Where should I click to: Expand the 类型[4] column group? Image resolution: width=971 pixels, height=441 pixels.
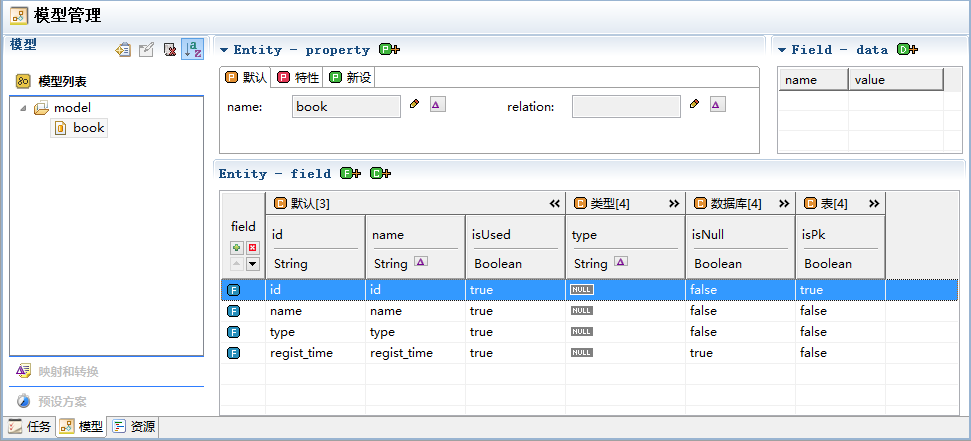click(674, 204)
